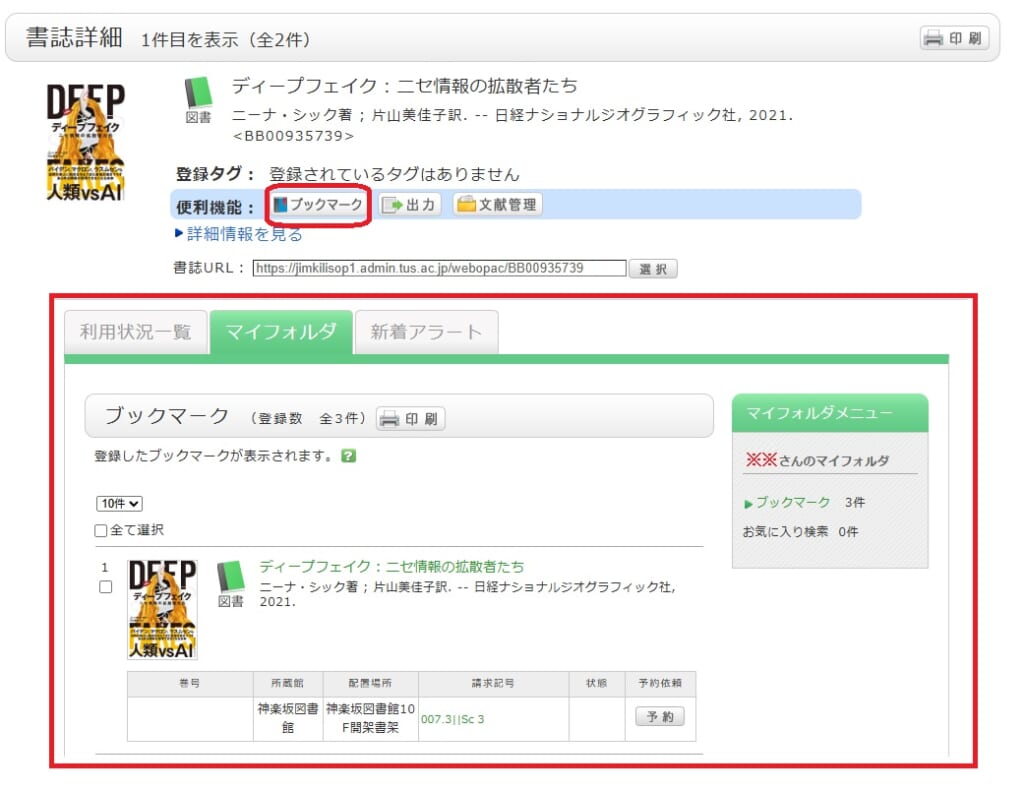Switch to the 利用状況一覧 tab
The width and height of the screenshot is (1024, 791).
point(135,332)
